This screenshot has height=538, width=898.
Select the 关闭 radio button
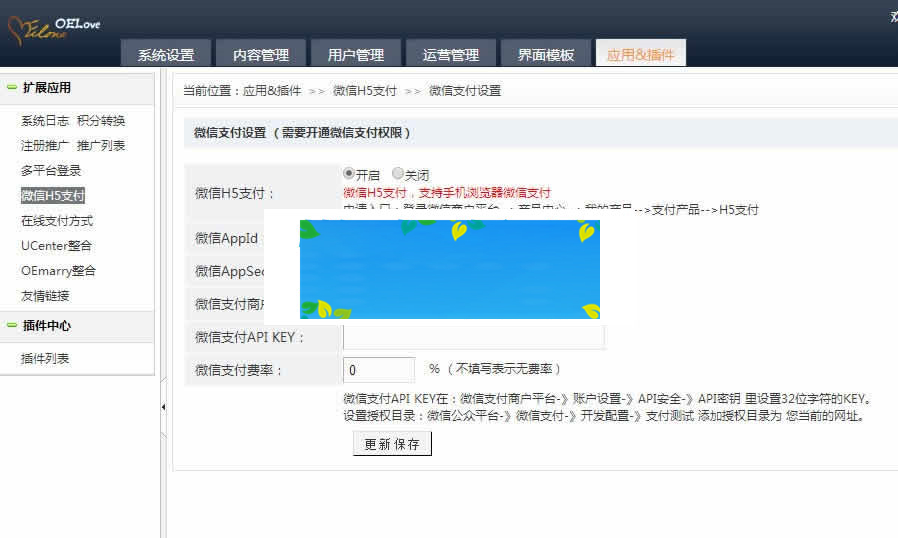tap(398, 173)
